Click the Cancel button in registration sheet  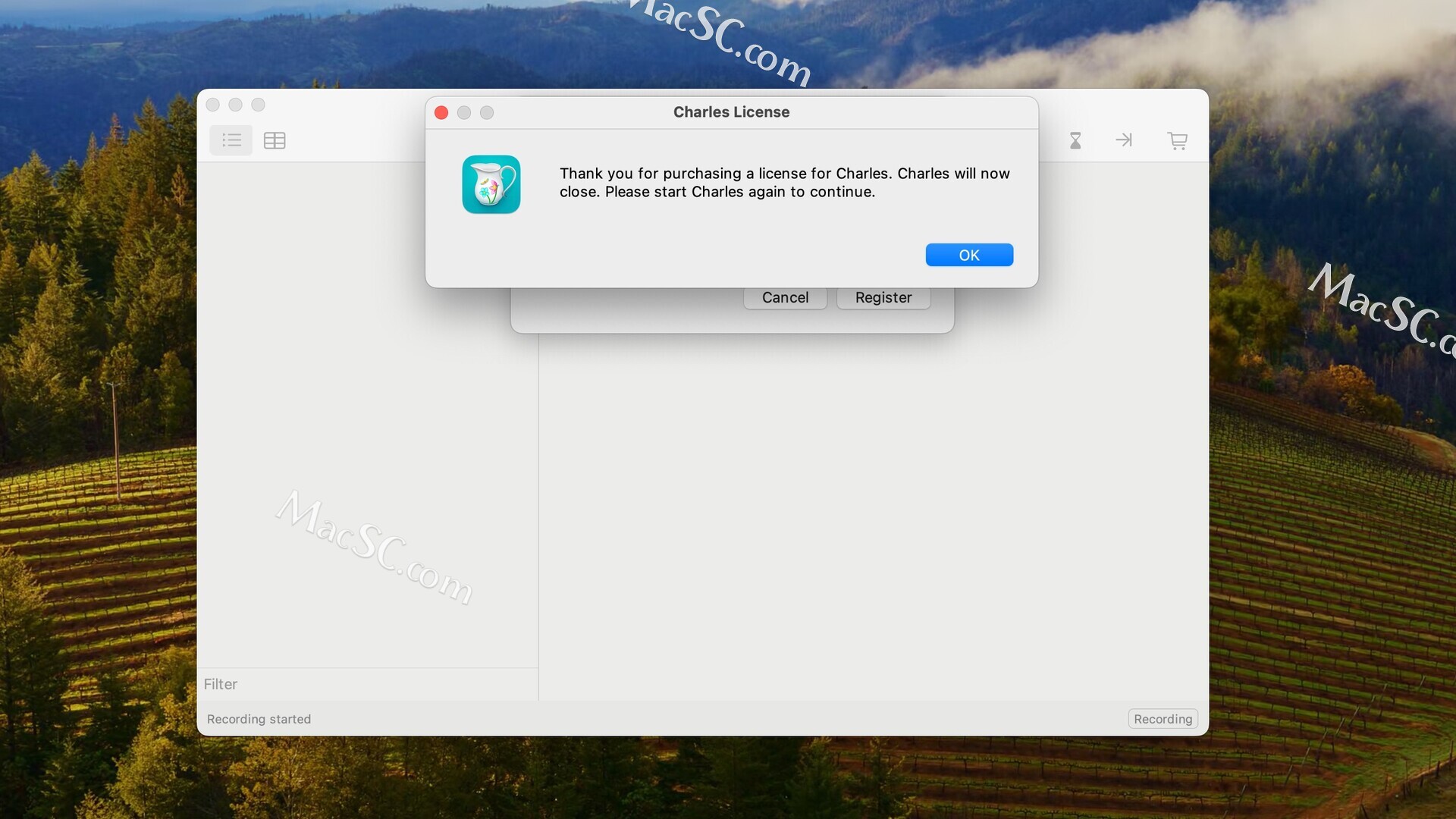point(785,297)
